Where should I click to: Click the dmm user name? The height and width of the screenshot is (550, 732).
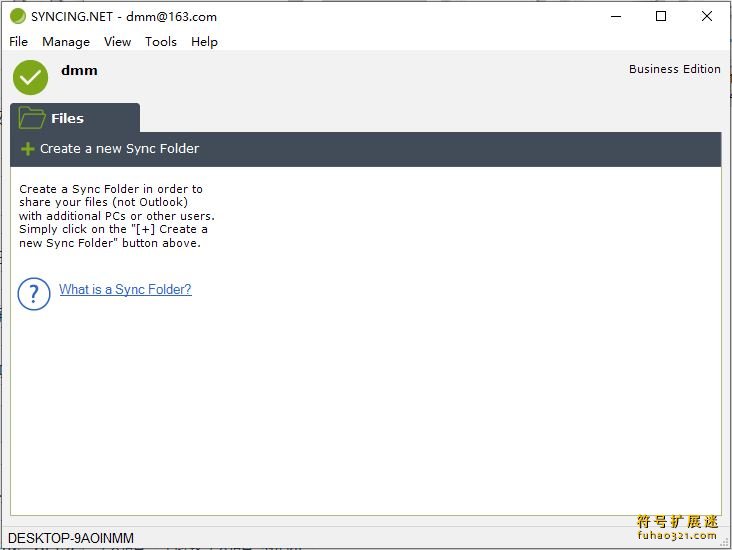point(79,71)
